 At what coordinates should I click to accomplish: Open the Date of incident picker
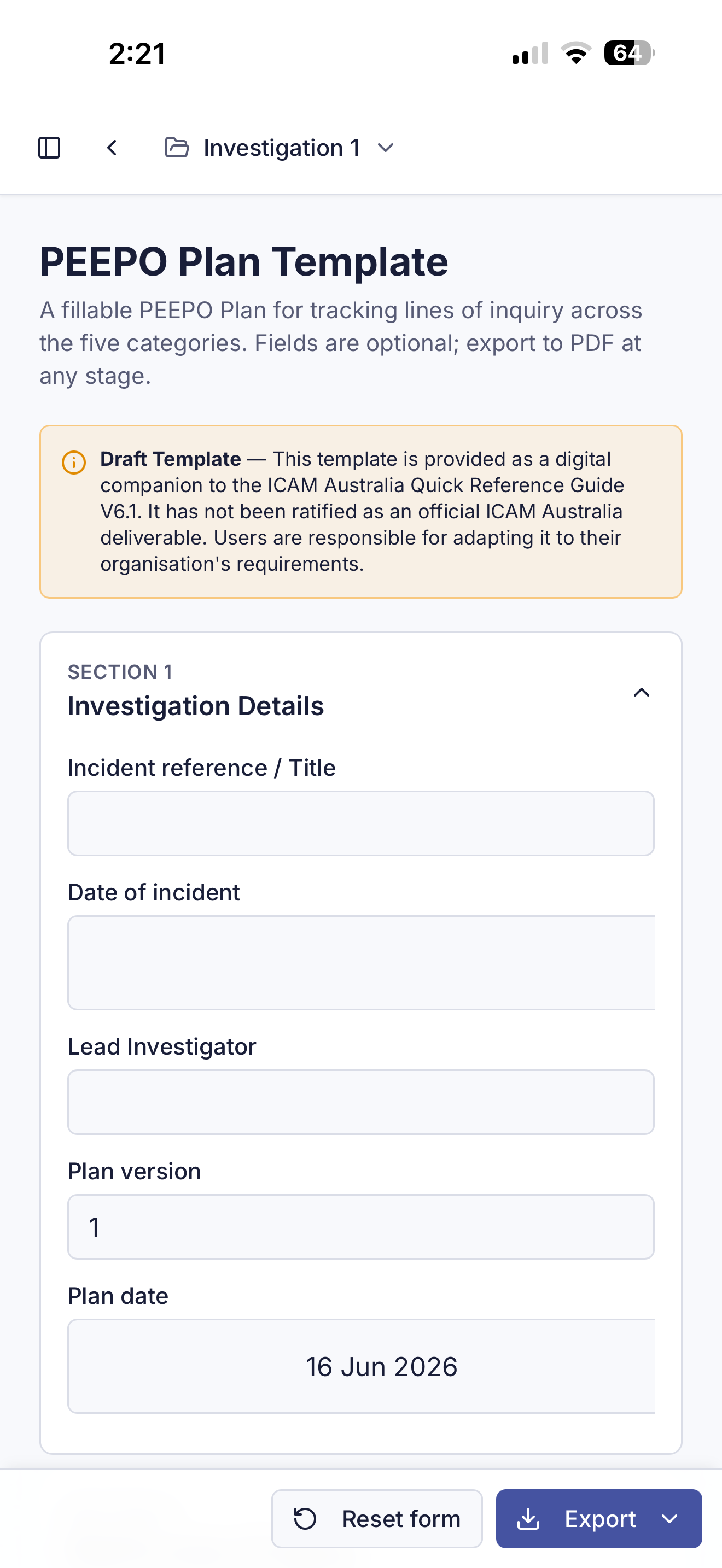pos(361,962)
